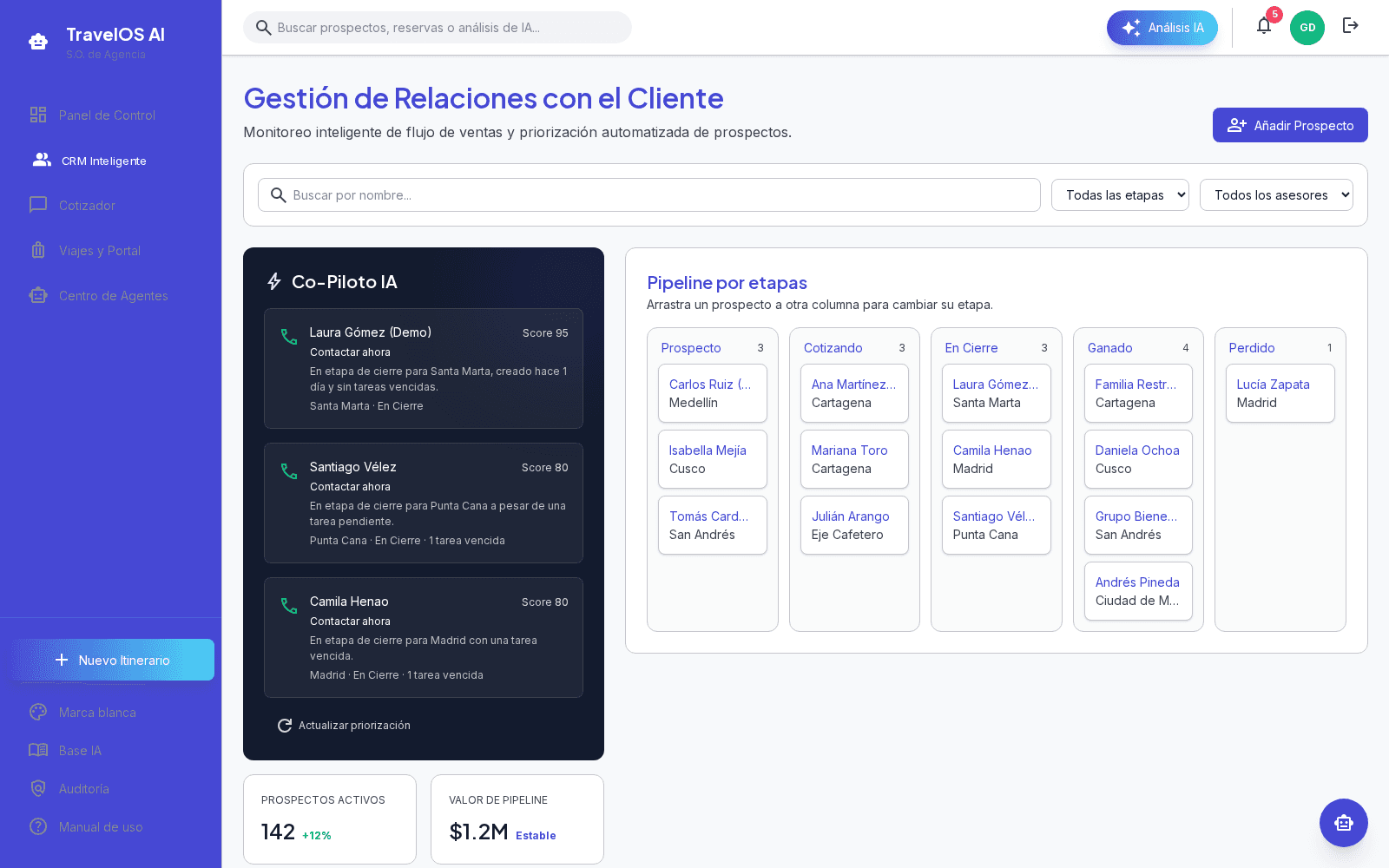Click the logout icon in header
1389x868 pixels.
tap(1351, 25)
